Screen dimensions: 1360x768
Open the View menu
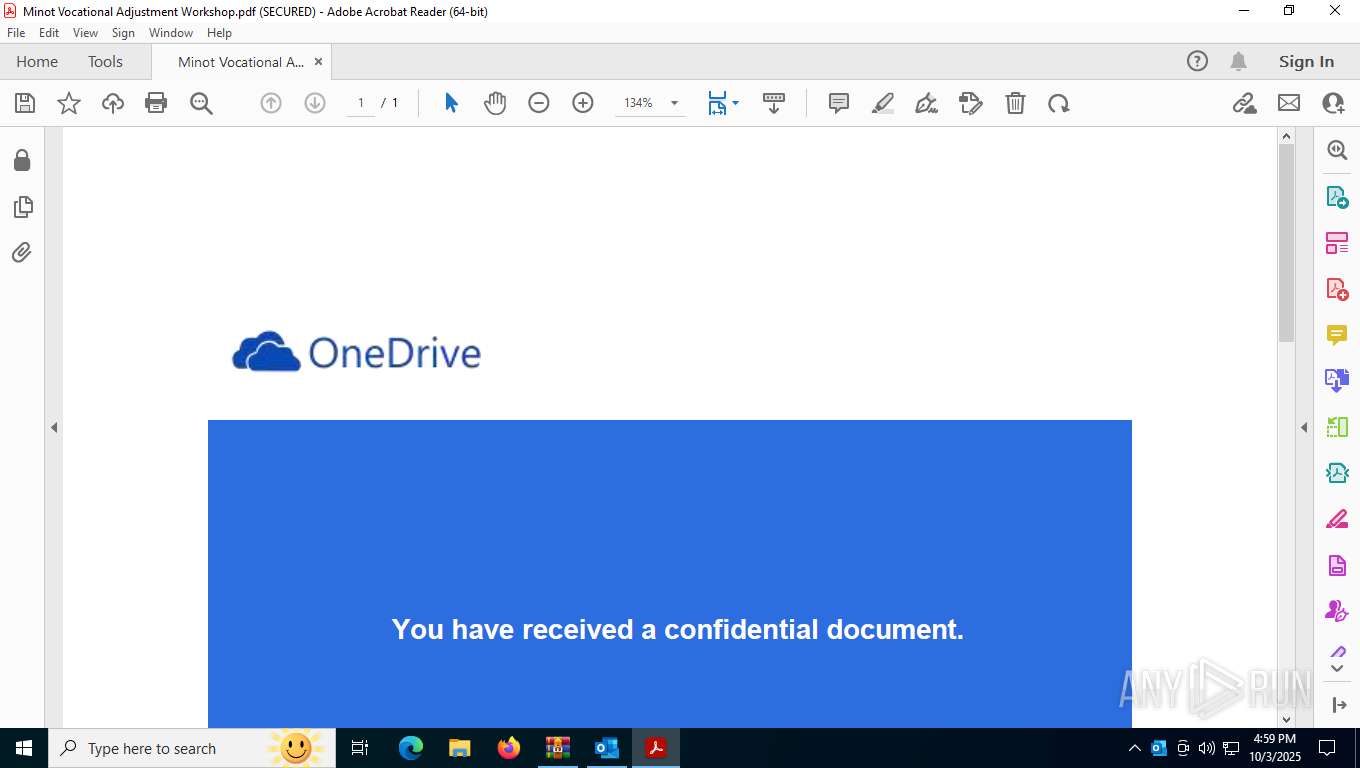[85, 33]
